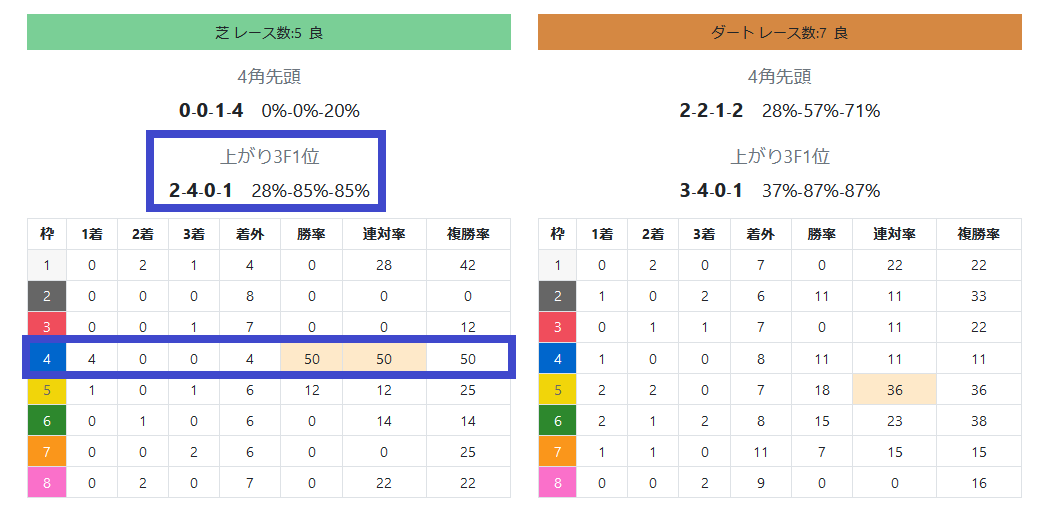Click the 着外 column header in dirt table
The image size is (1044, 512).
[x=761, y=234]
